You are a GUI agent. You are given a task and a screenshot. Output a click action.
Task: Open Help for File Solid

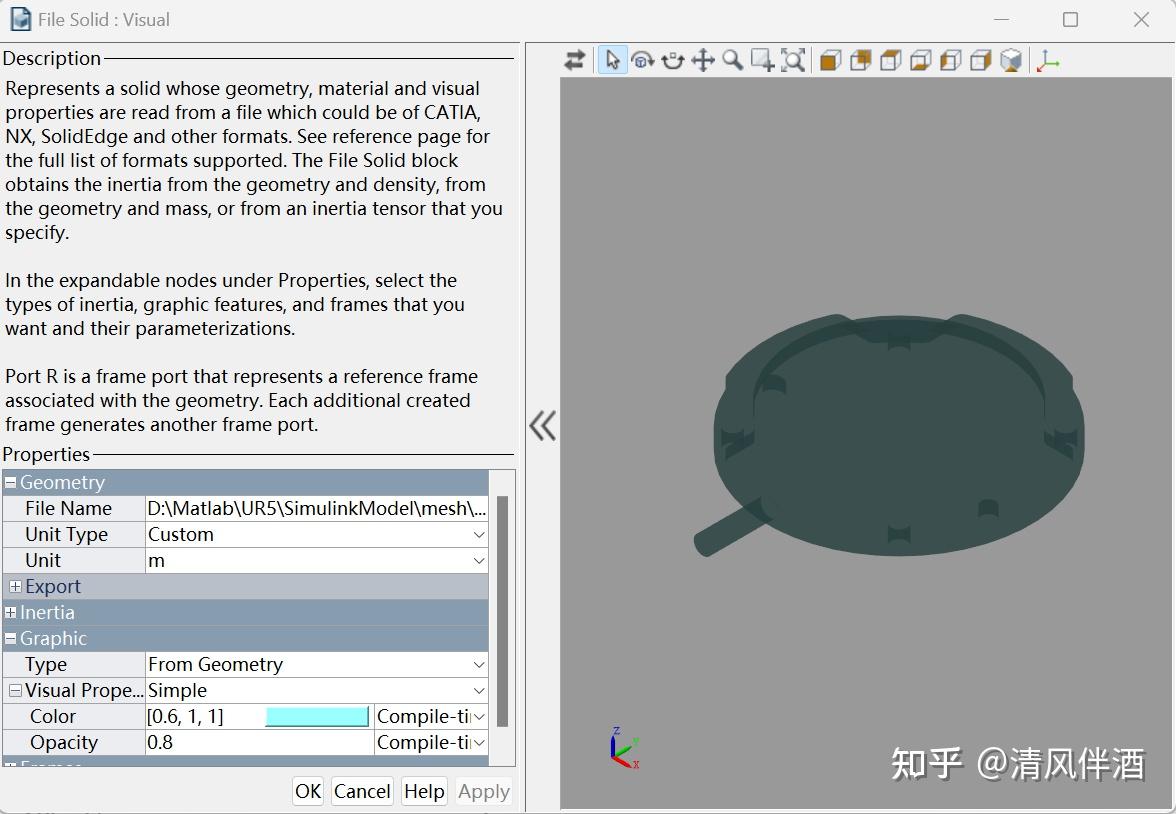[x=424, y=791]
